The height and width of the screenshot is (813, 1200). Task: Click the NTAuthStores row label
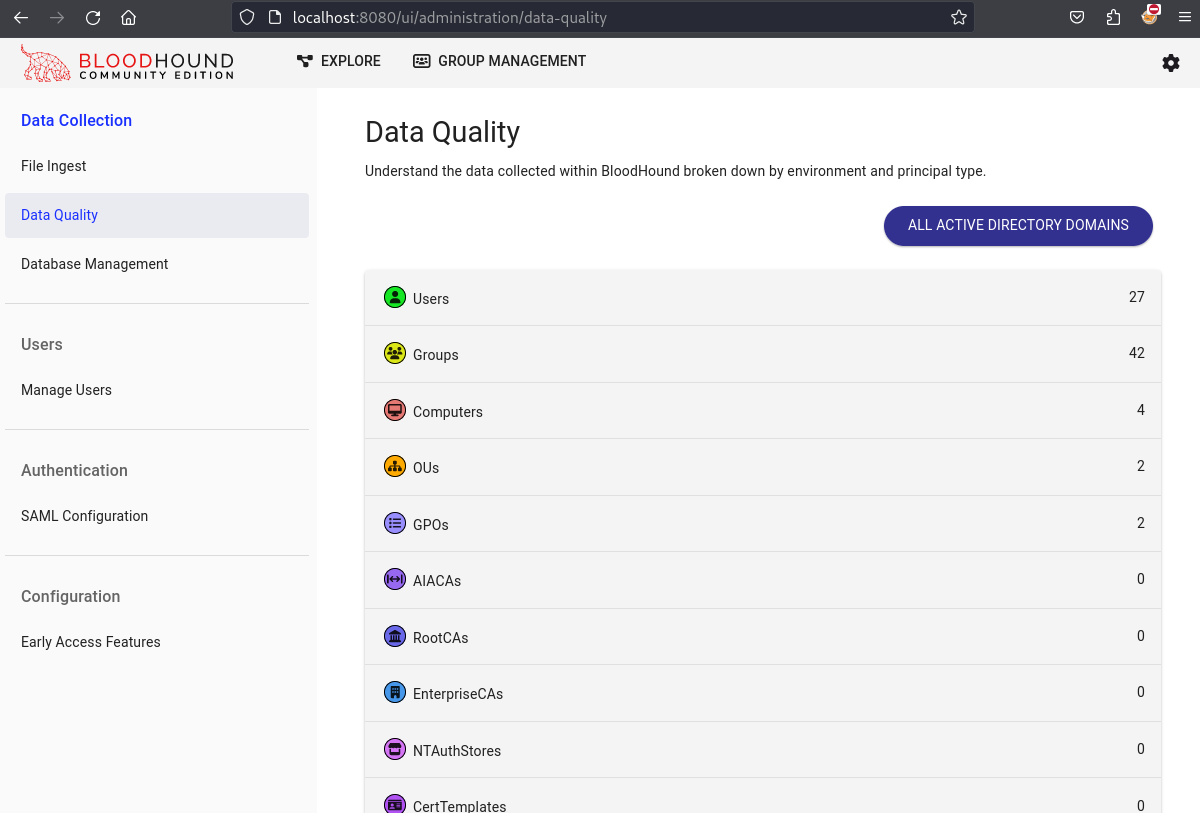(x=457, y=751)
